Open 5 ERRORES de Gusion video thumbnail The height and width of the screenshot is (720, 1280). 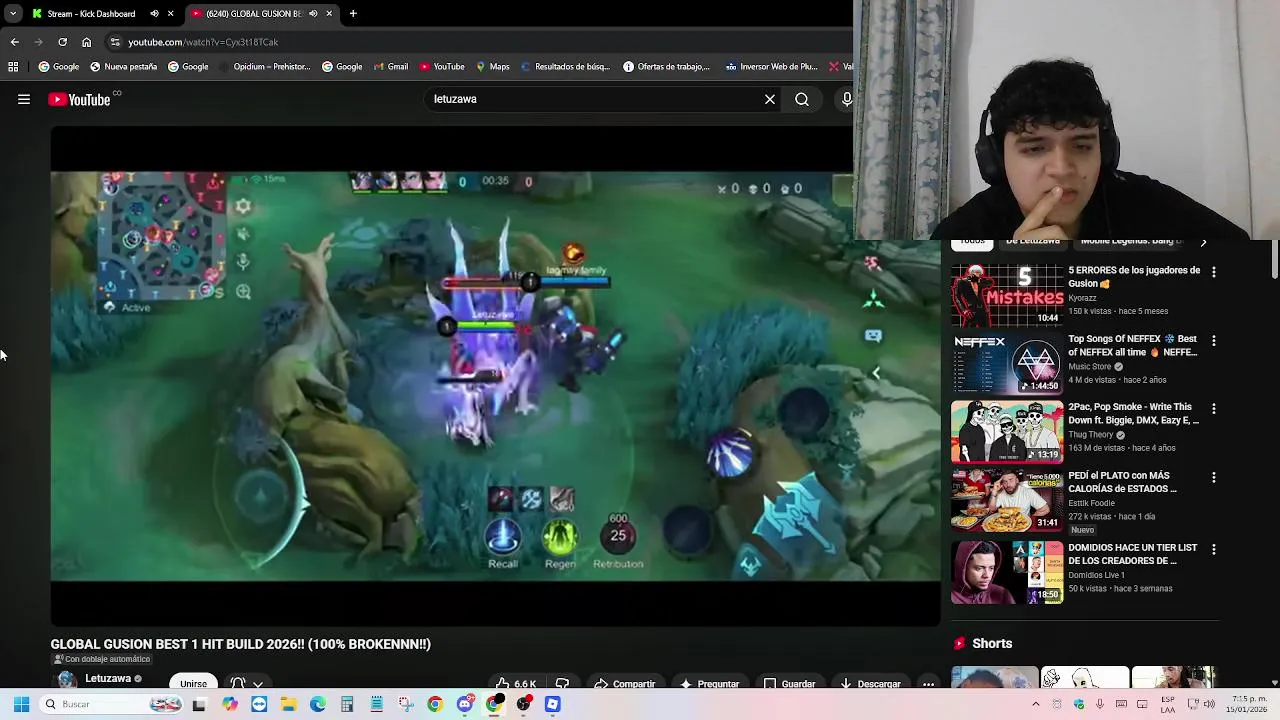click(1007, 295)
